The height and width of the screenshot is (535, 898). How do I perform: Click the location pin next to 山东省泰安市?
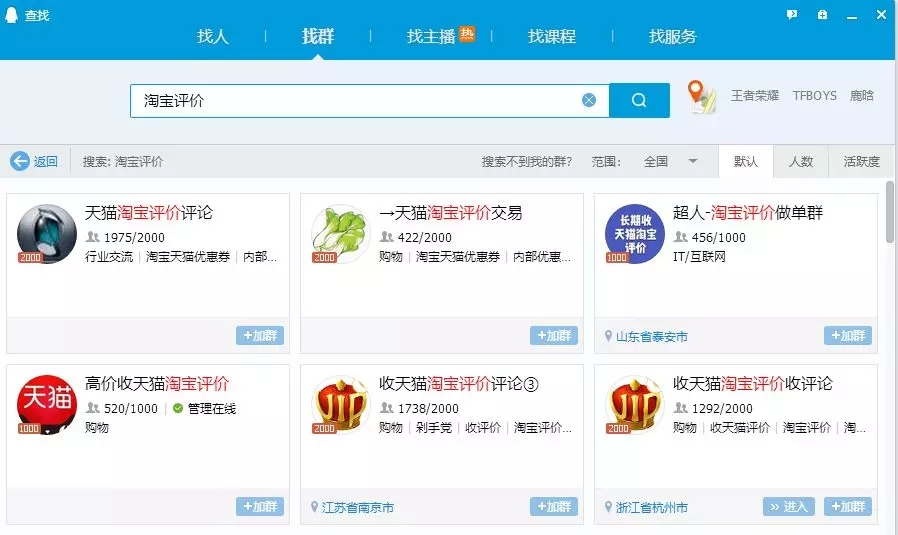click(608, 336)
